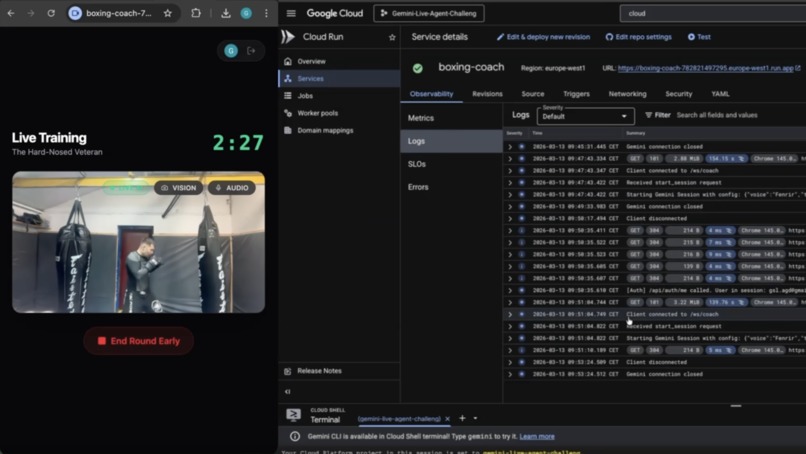Viewport: 806px width, 454px height.
Task: Click the Test button
Action: 699,37
